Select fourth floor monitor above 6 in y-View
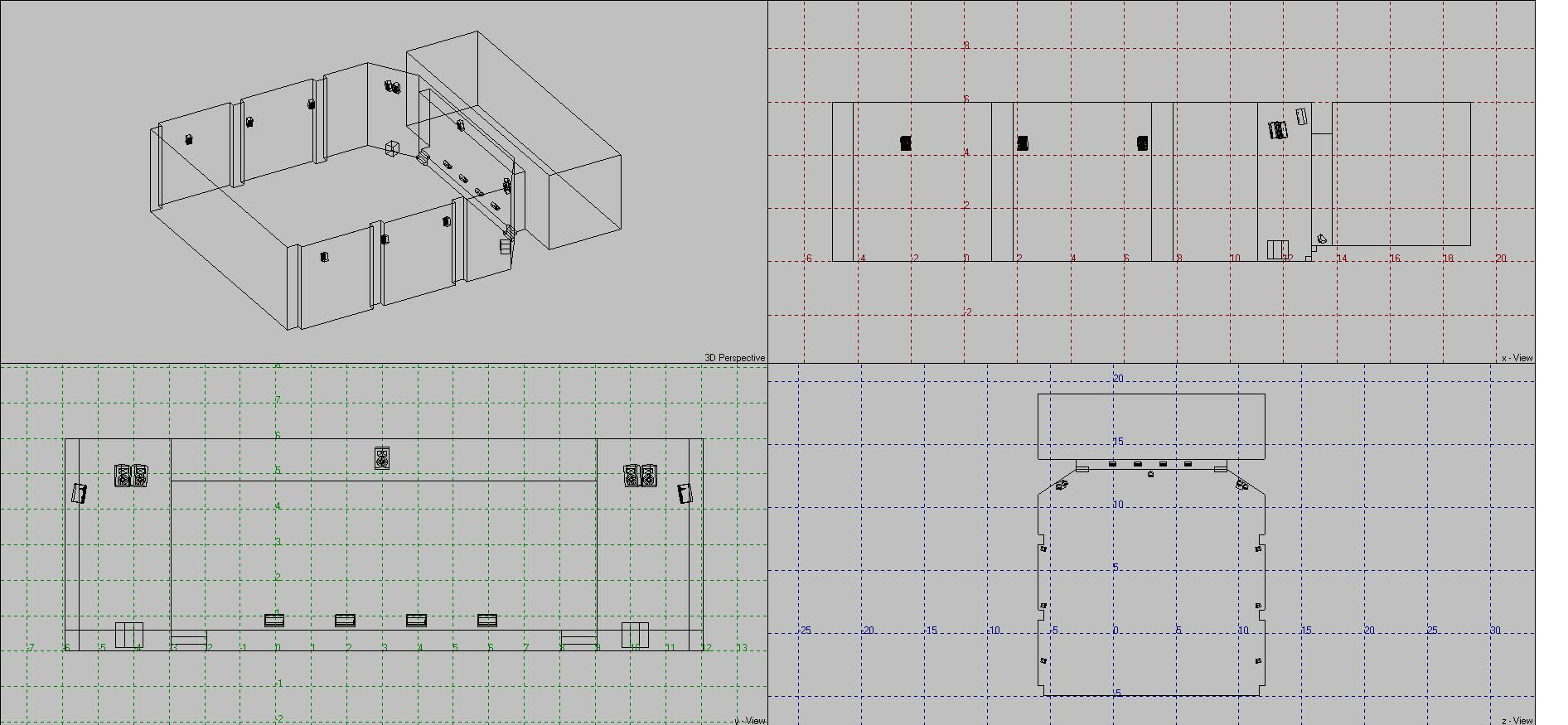 click(x=487, y=620)
